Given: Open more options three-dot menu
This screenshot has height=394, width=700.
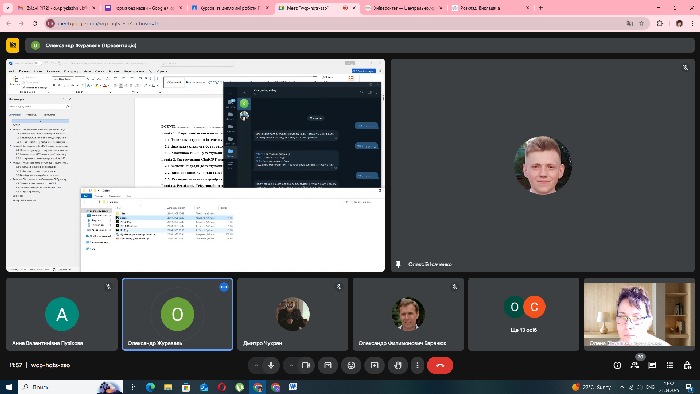Looking at the screenshot, I should click(x=417, y=365).
